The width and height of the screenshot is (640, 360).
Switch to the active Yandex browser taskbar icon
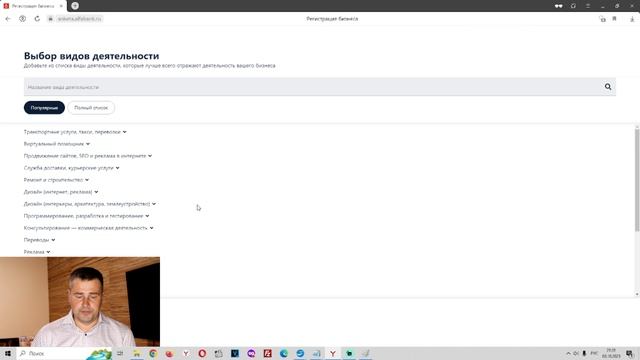pyautogui.click(x=333, y=353)
